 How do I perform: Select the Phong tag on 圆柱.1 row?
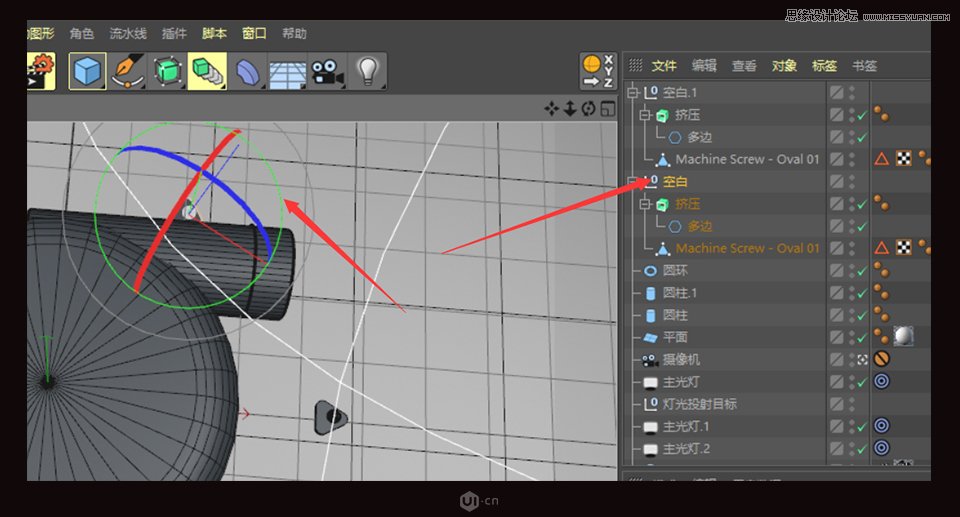click(x=881, y=292)
